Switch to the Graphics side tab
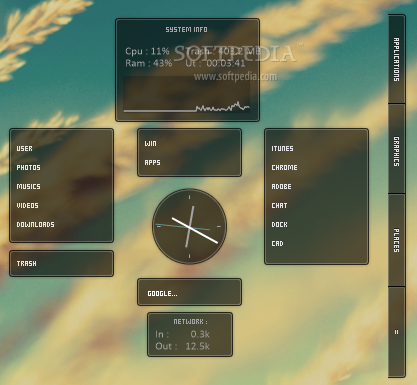The image size is (417, 385). 396,149
